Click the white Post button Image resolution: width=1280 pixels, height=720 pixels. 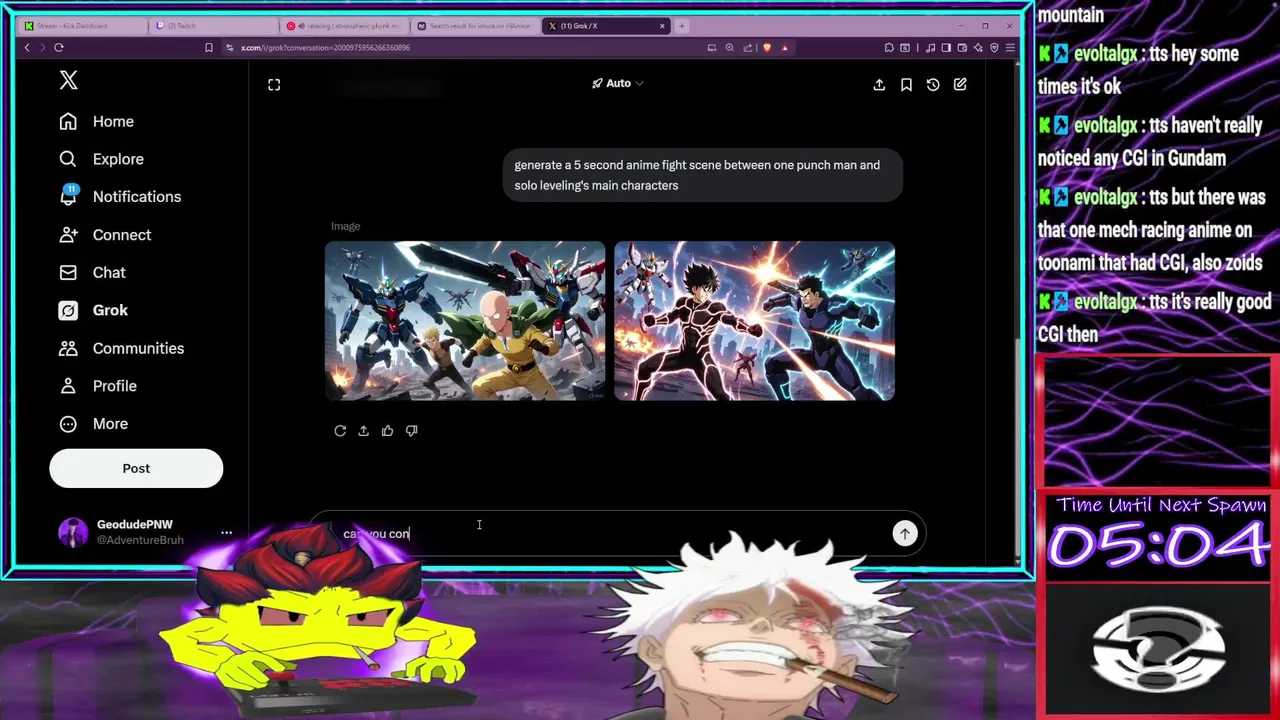tap(136, 468)
